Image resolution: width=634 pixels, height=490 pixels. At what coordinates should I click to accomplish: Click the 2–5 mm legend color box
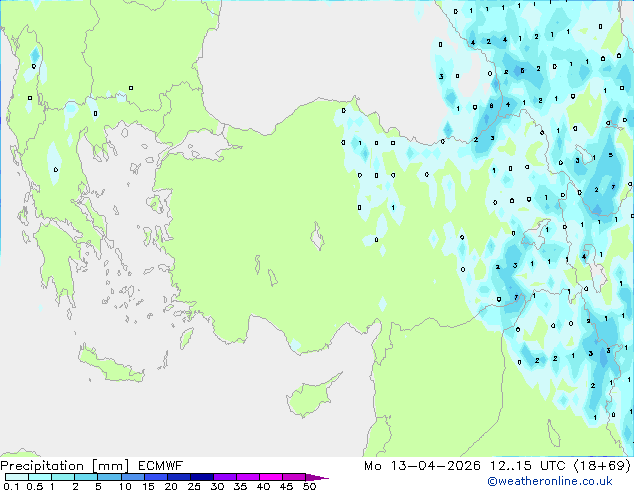(x=87, y=477)
